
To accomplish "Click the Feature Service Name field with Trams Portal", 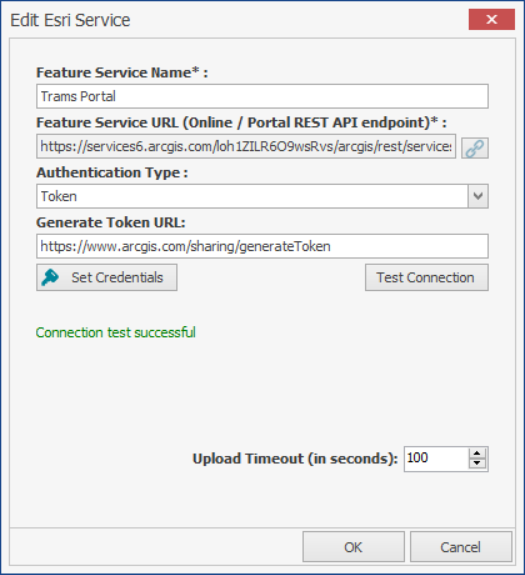I will 262,96.
